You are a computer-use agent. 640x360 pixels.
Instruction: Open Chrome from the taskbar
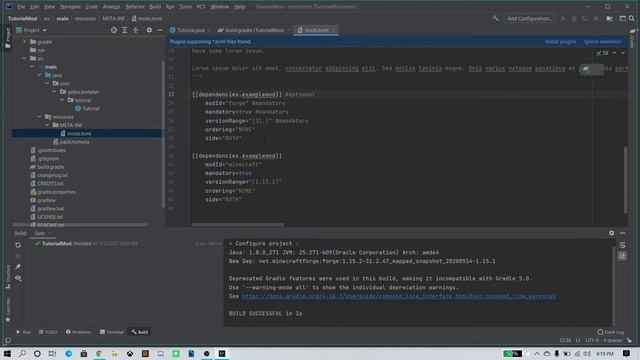pos(99,353)
